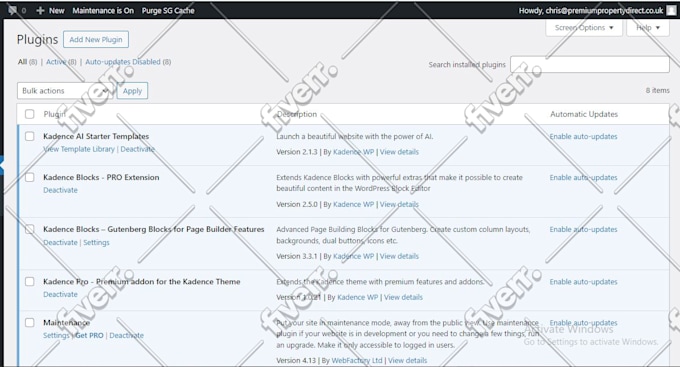Deactivate Kadence Blocks - PRO Extension
This screenshot has height=367, width=680.
click(60, 190)
